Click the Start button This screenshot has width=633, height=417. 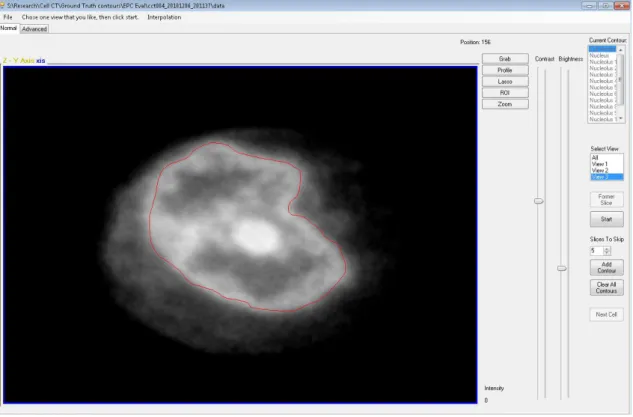606,219
